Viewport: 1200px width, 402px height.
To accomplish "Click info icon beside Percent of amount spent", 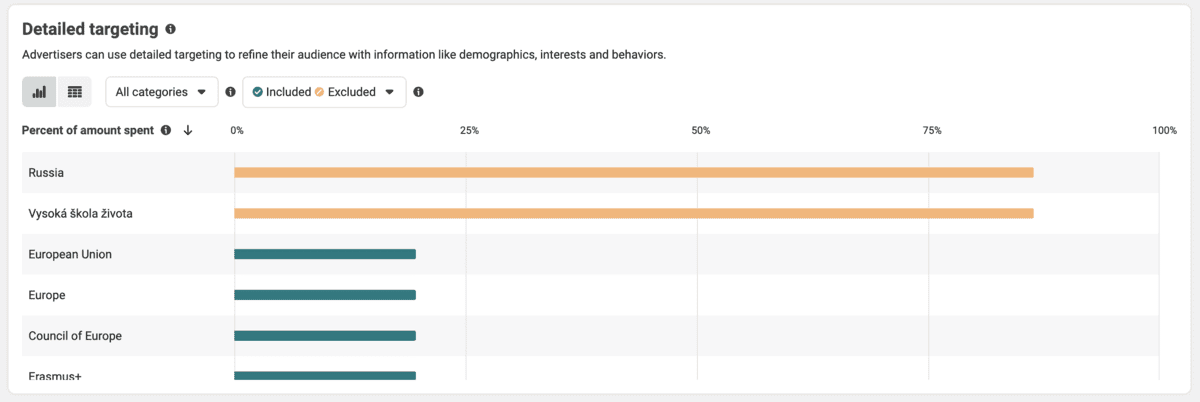I will click(x=166, y=130).
